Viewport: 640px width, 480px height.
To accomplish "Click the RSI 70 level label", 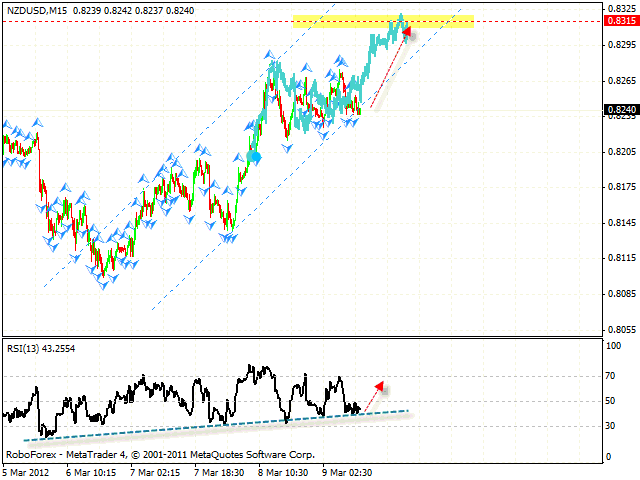I will click(x=609, y=377).
